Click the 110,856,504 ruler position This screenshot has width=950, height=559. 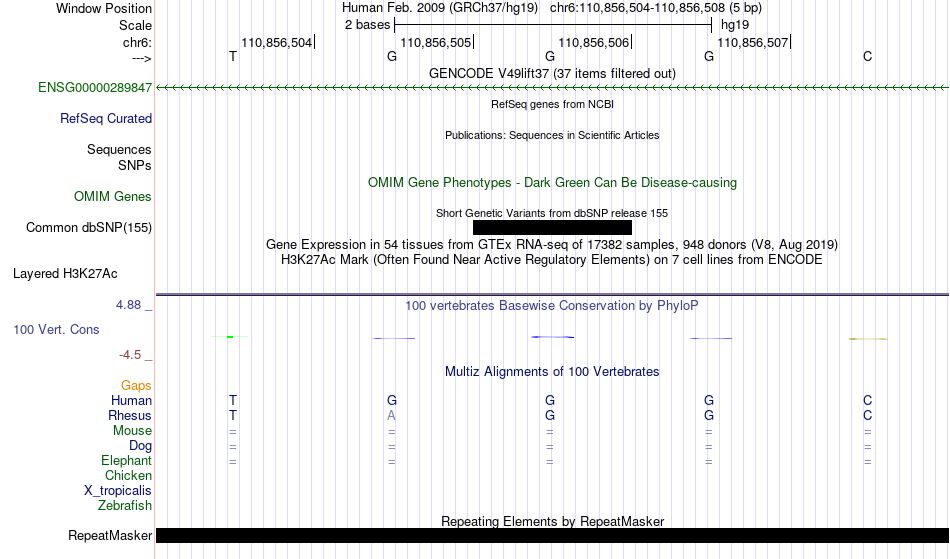[x=276, y=42]
